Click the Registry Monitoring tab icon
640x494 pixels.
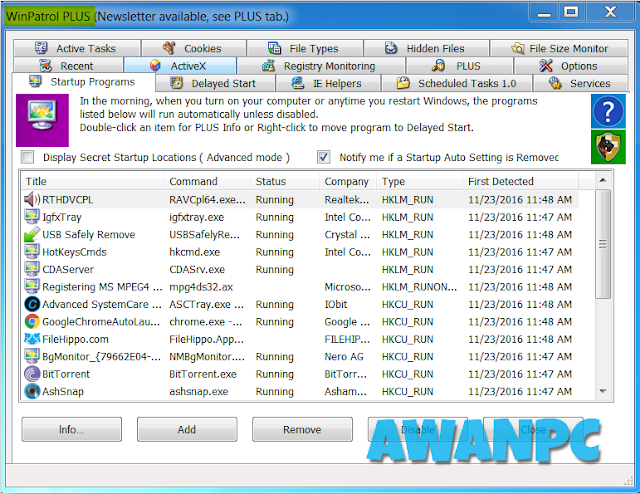[x=268, y=66]
